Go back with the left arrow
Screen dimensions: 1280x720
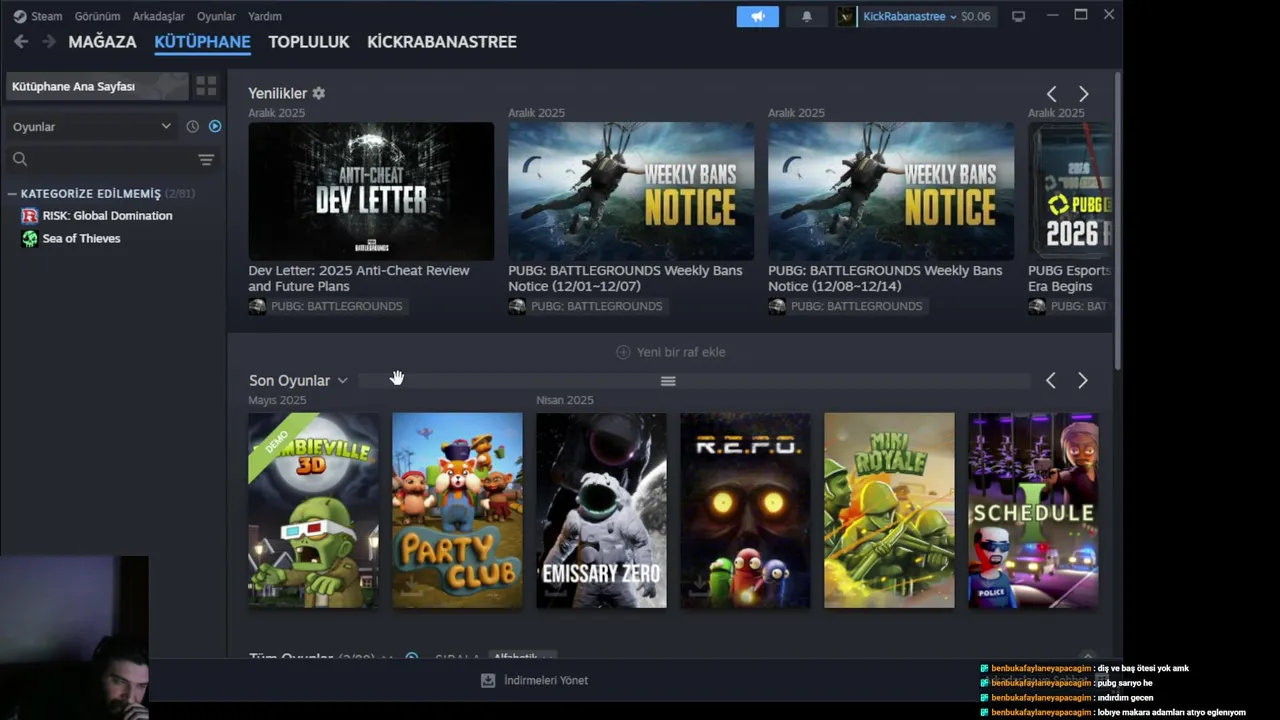(21, 42)
